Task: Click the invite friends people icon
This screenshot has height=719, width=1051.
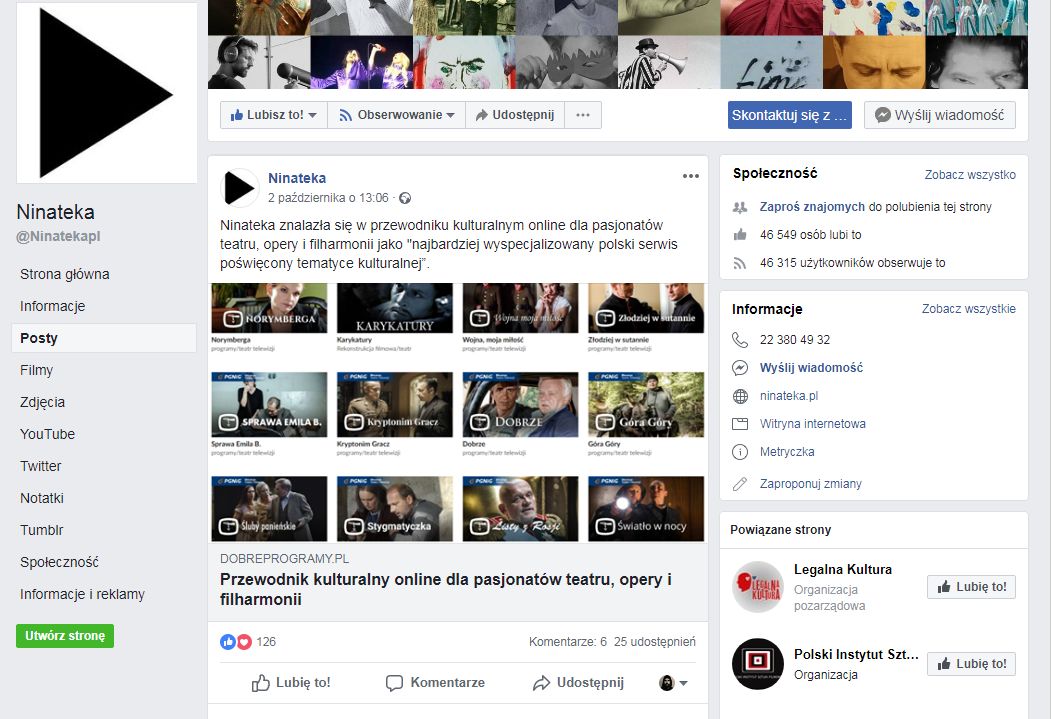Action: tap(740, 208)
